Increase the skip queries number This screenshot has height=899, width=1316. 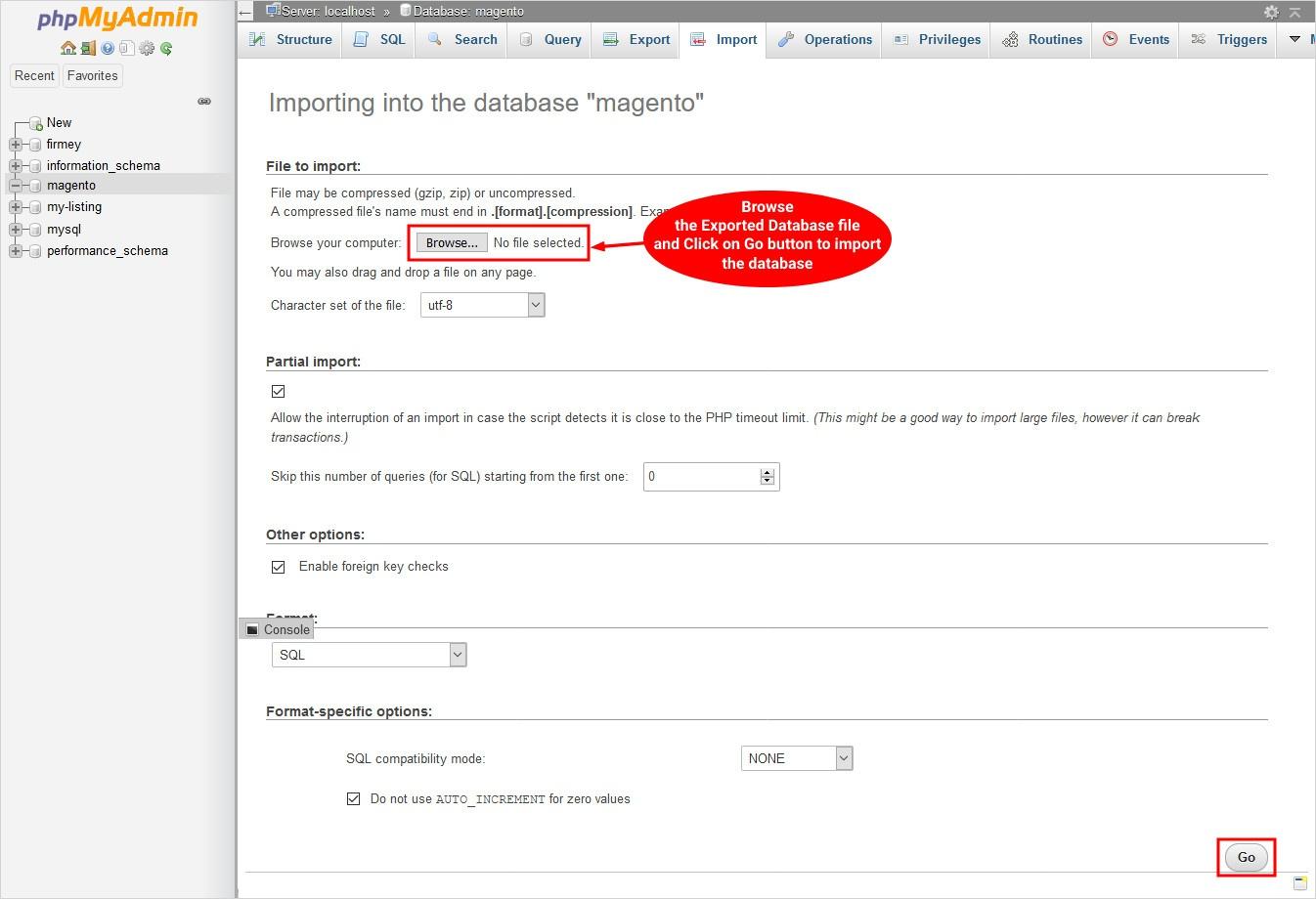coord(768,472)
